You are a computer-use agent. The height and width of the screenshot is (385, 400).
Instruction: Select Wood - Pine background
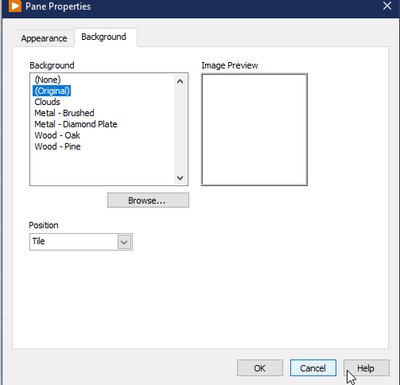(57, 147)
